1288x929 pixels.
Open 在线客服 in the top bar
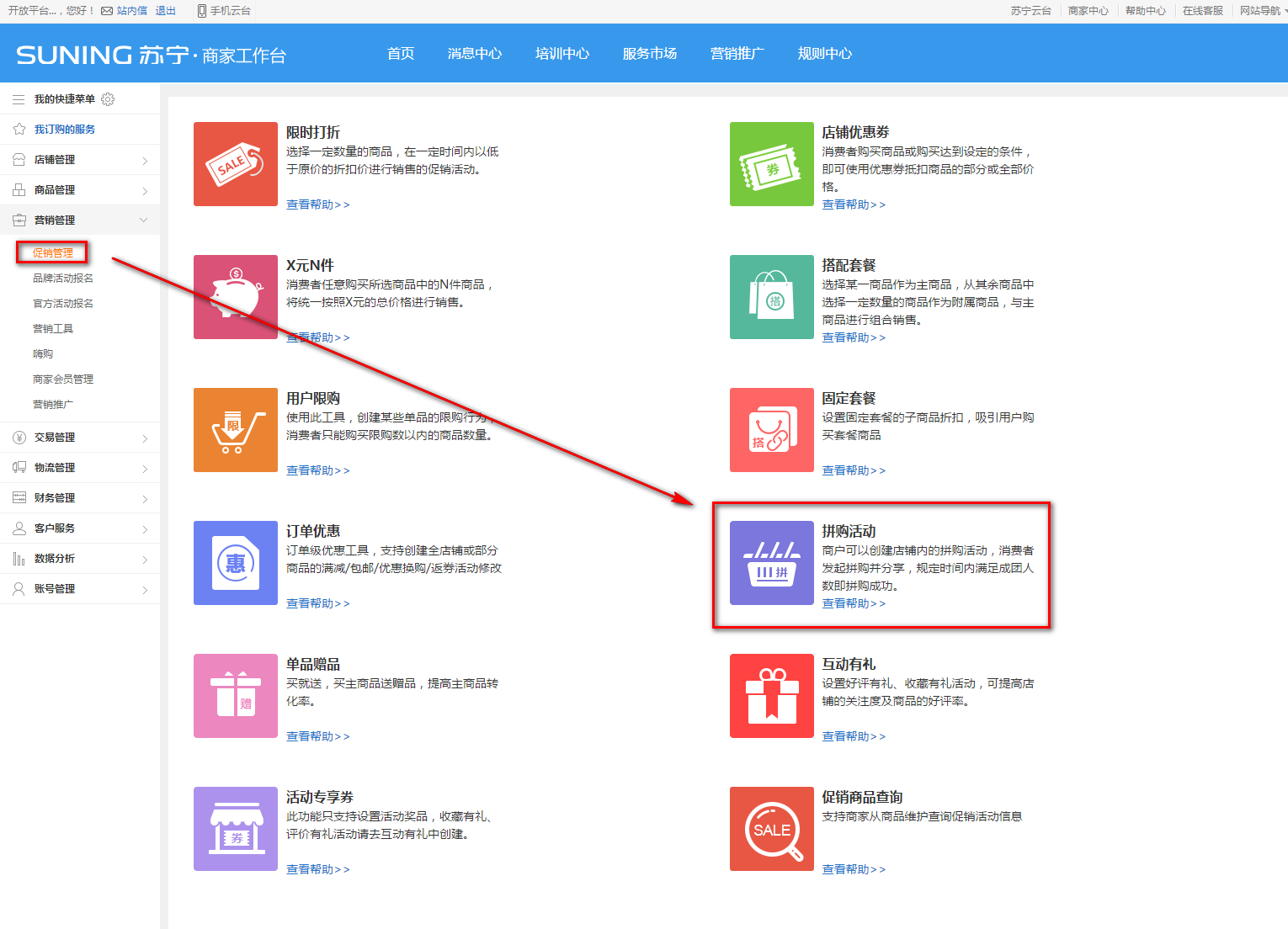pos(1202,11)
